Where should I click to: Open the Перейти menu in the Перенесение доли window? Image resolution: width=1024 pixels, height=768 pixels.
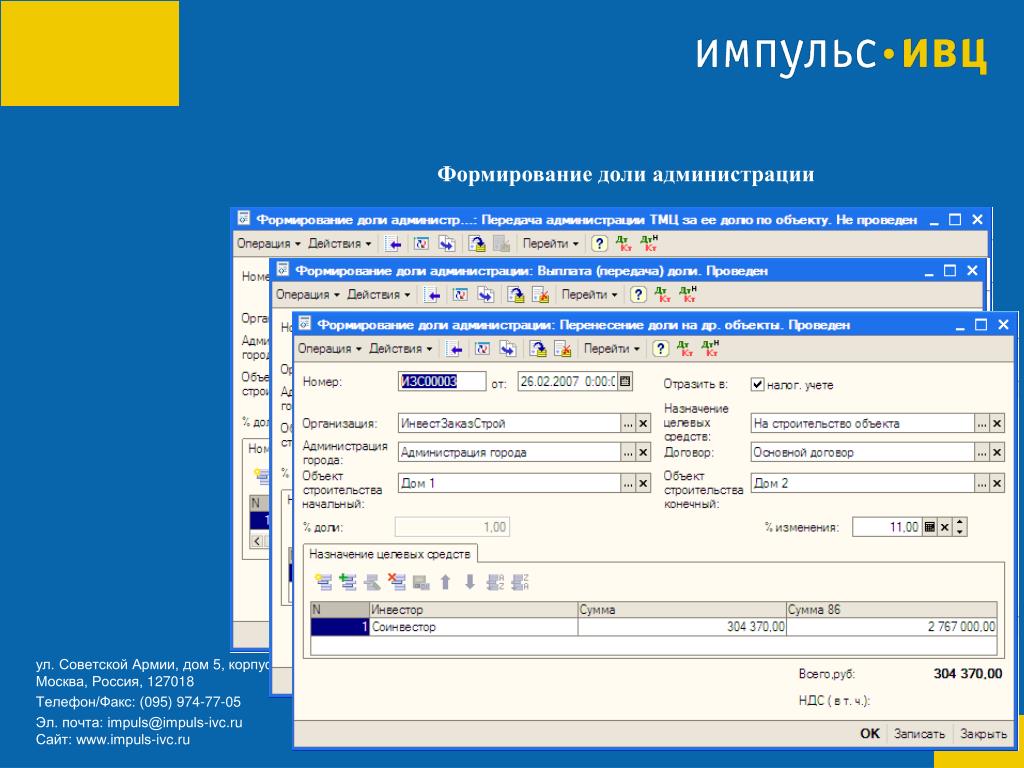611,349
